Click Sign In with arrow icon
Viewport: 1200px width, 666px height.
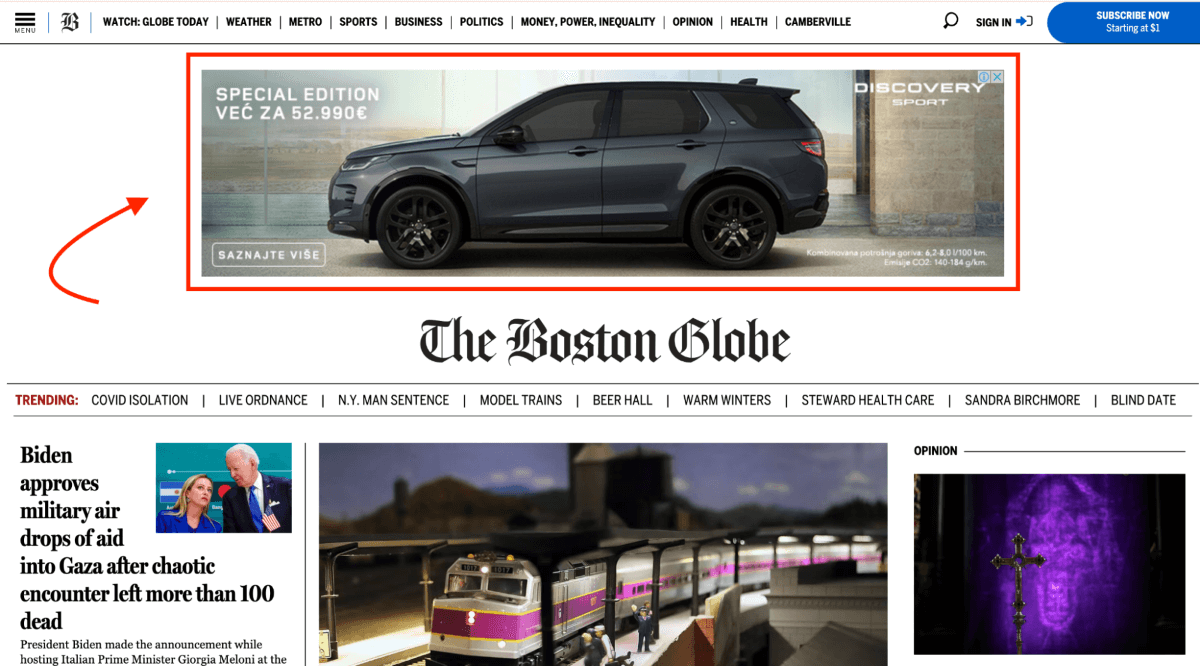click(1003, 22)
